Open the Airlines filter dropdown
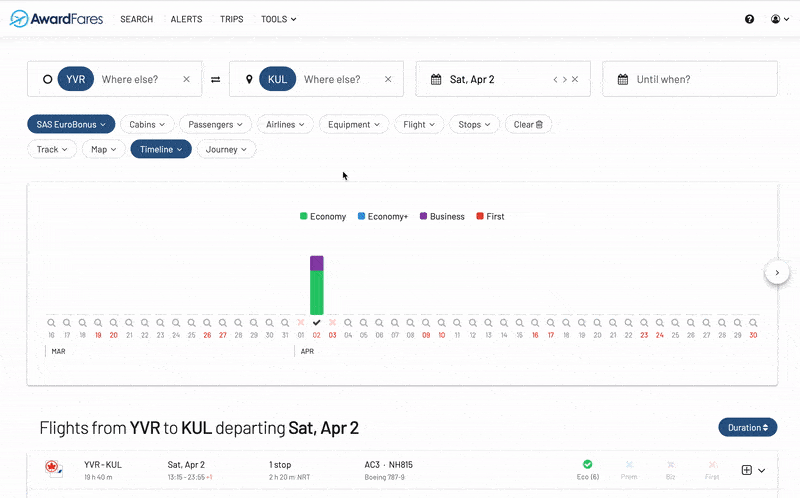This screenshot has height=498, width=800. (x=285, y=124)
